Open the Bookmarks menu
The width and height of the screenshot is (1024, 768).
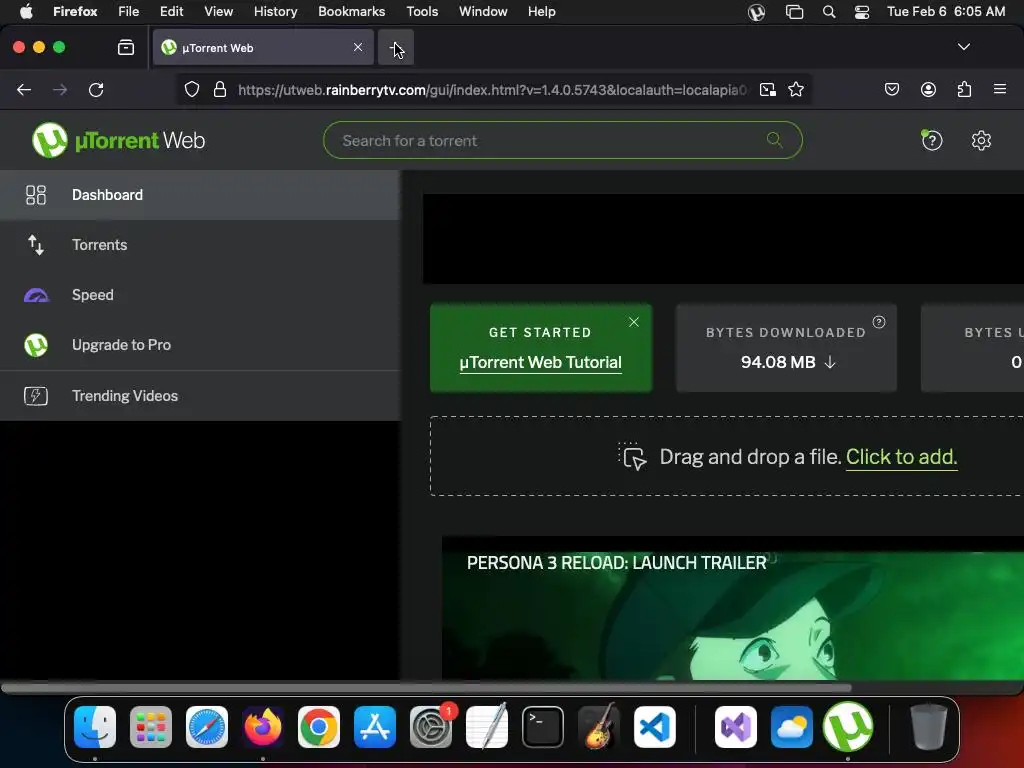point(351,11)
